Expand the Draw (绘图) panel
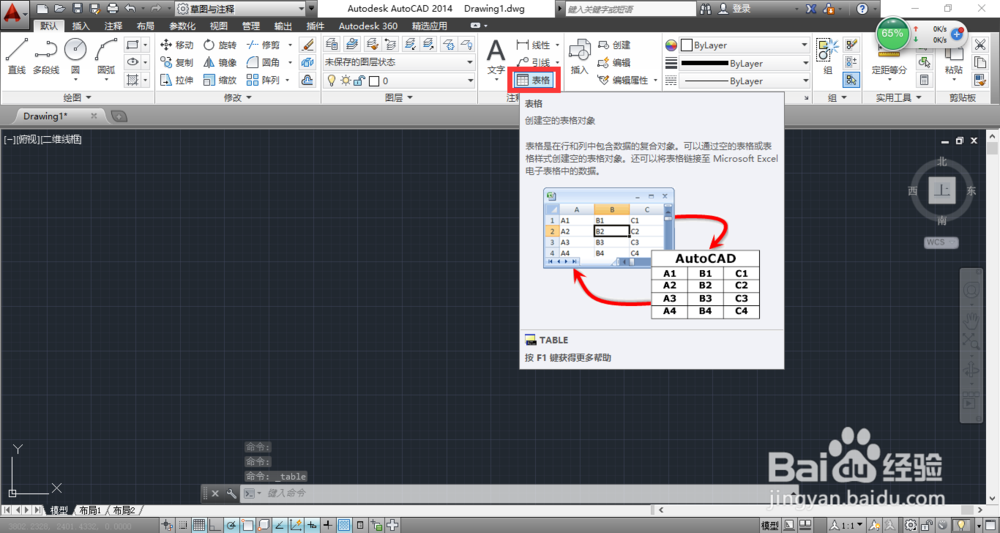The height and width of the screenshot is (533, 1000). [x=77, y=98]
